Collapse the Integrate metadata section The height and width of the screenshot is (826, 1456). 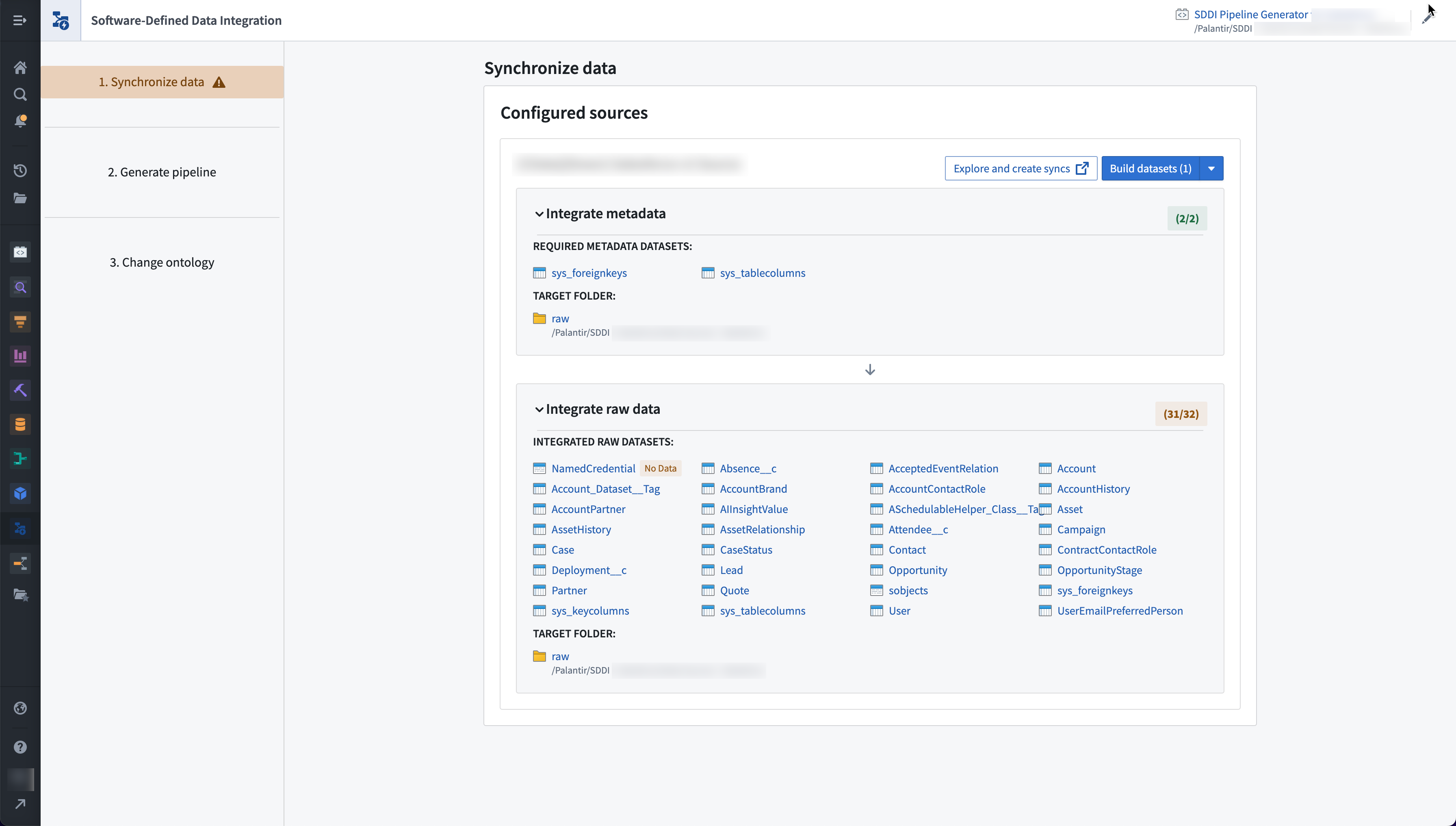(539, 214)
